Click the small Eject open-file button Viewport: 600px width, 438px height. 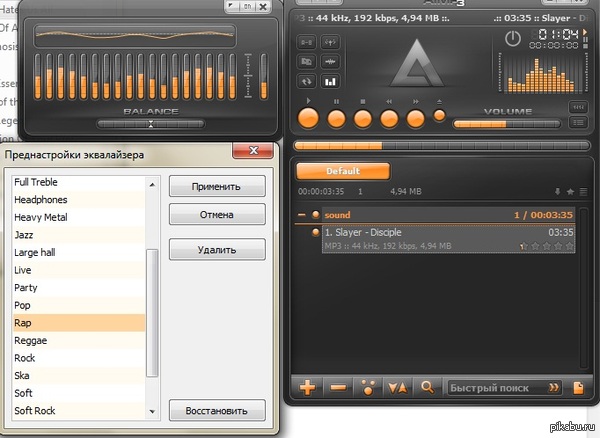point(439,116)
